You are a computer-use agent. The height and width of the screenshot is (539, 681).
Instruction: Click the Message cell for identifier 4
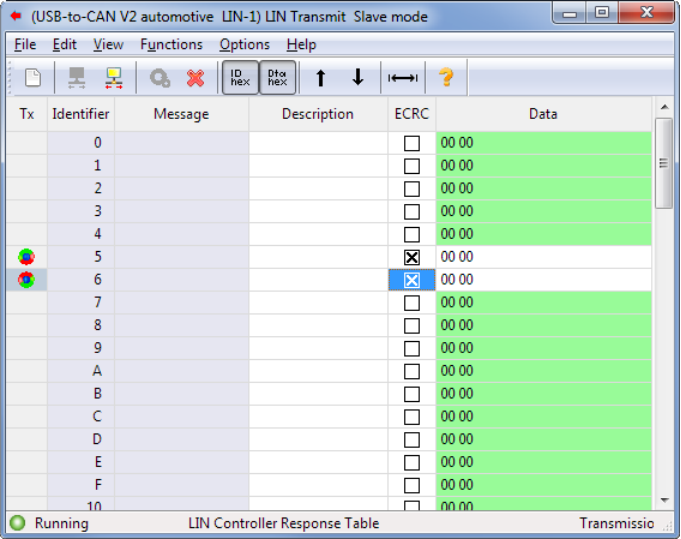coord(182,234)
